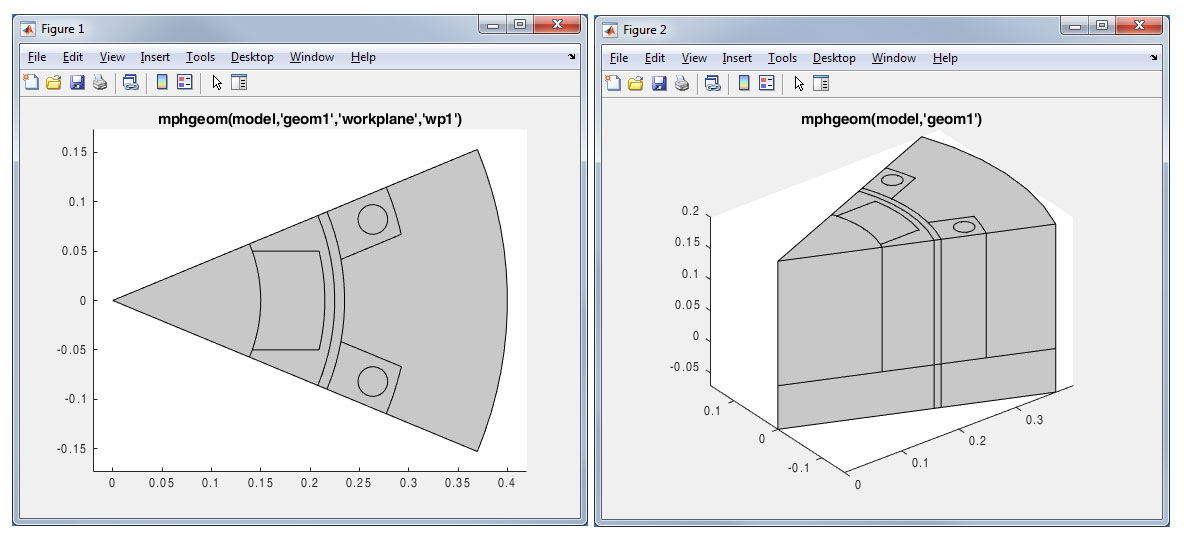
Task: Click Help in Figure 2 menu bar
Action: (x=945, y=58)
